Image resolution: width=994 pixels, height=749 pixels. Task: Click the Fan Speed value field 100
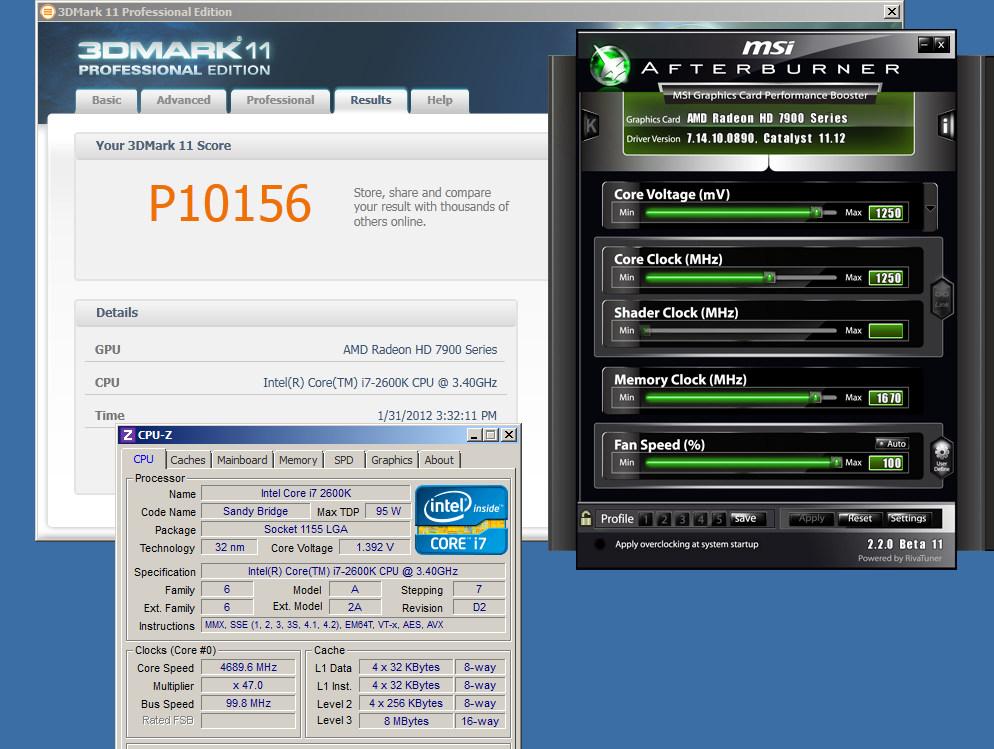coord(888,463)
